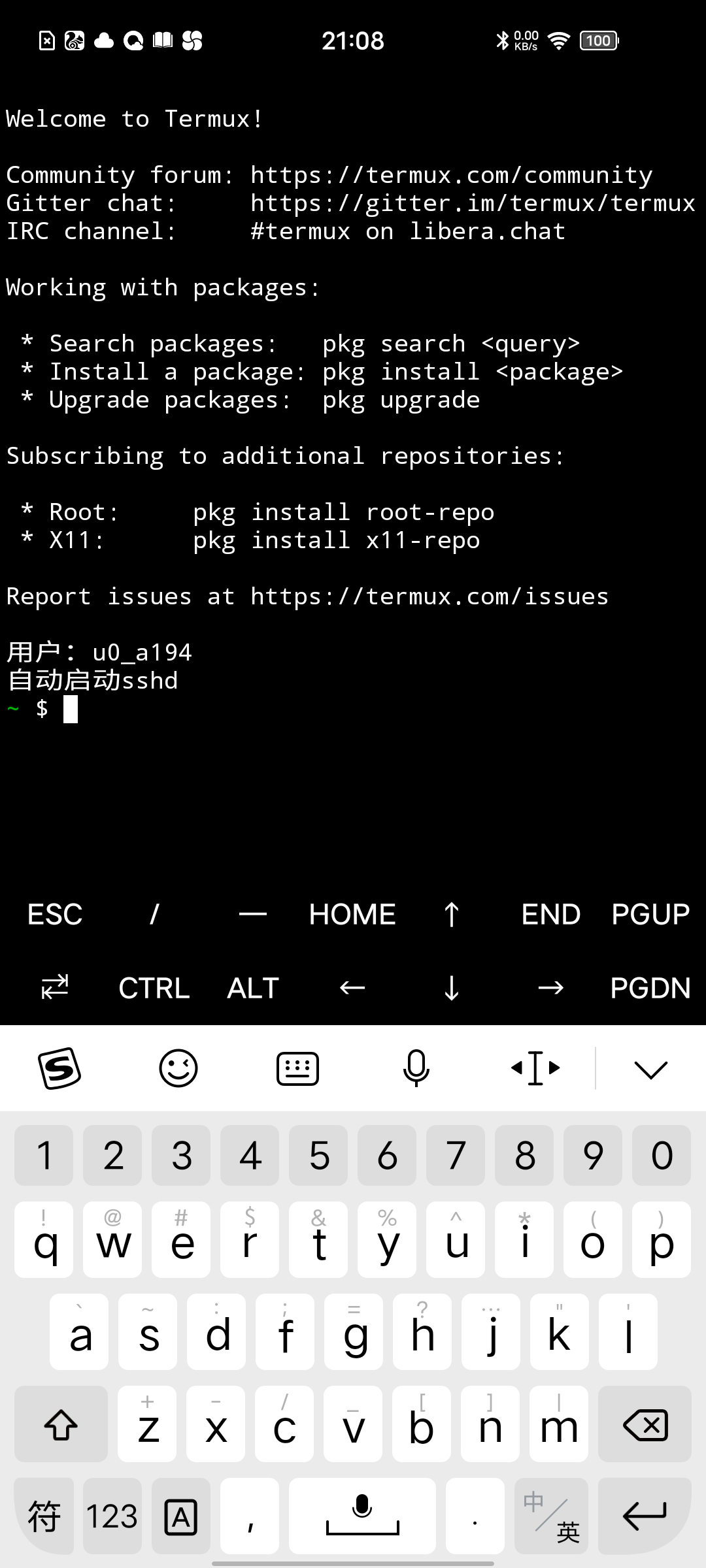
Task: Tap the ESC extra key
Action: tap(55, 914)
